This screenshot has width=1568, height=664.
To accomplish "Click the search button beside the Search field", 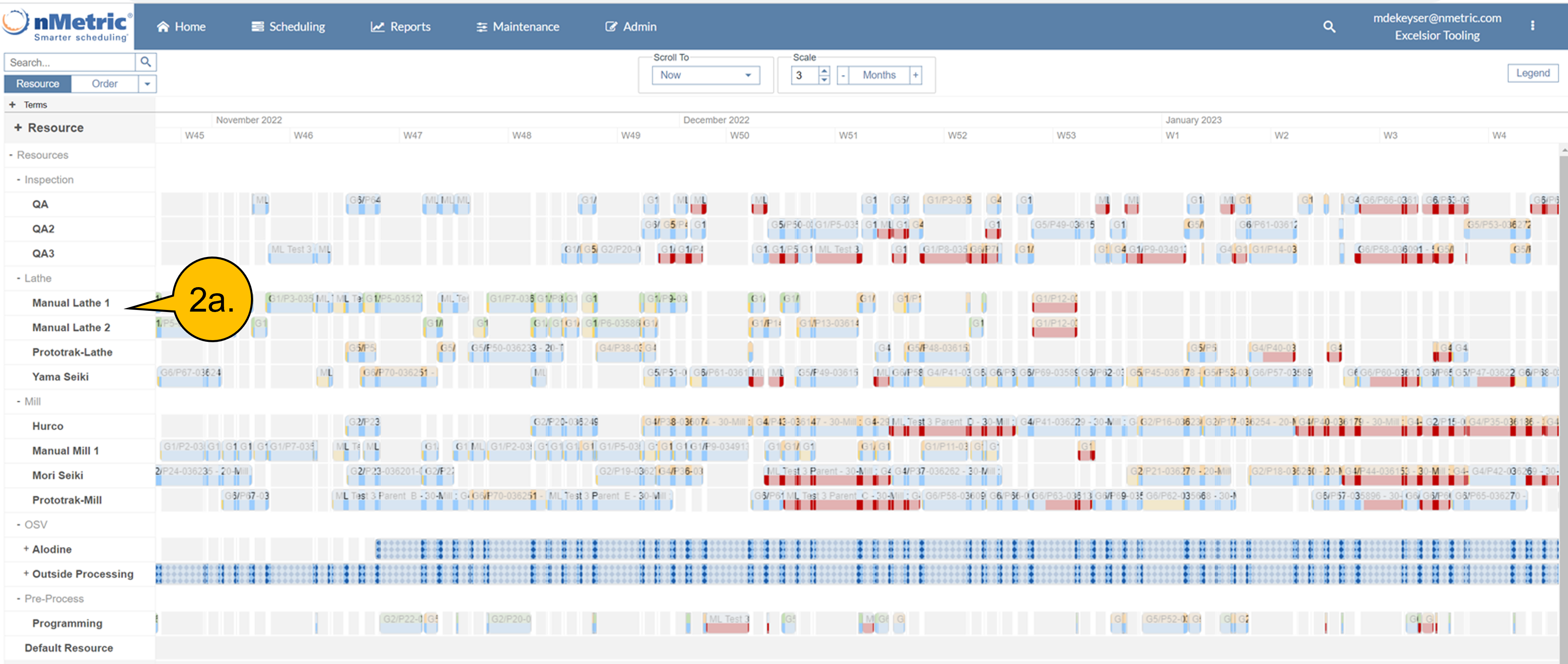I will pyautogui.click(x=145, y=62).
